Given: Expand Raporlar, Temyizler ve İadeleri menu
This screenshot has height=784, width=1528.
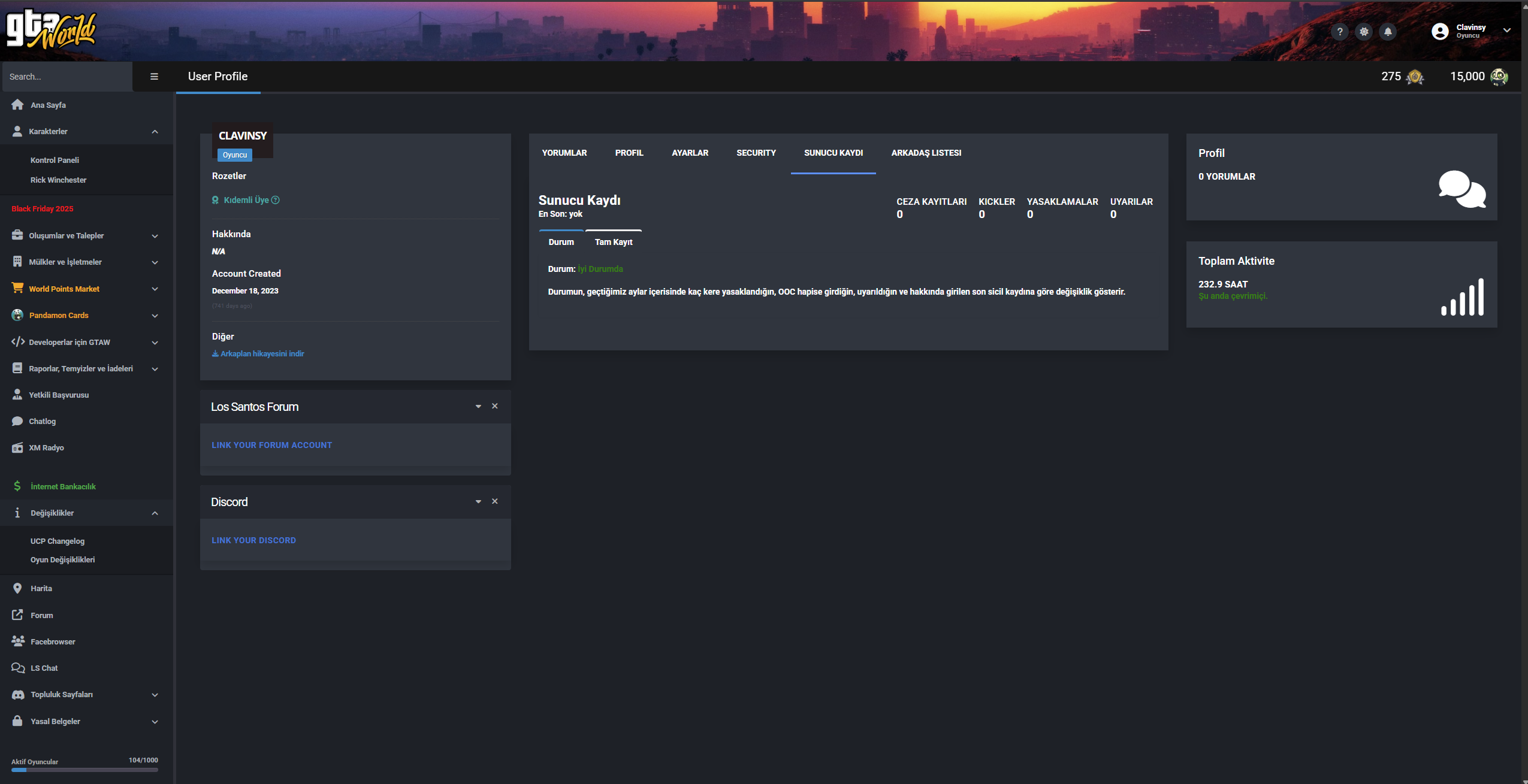Looking at the screenshot, I should pyautogui.click(x=155, y=369).
